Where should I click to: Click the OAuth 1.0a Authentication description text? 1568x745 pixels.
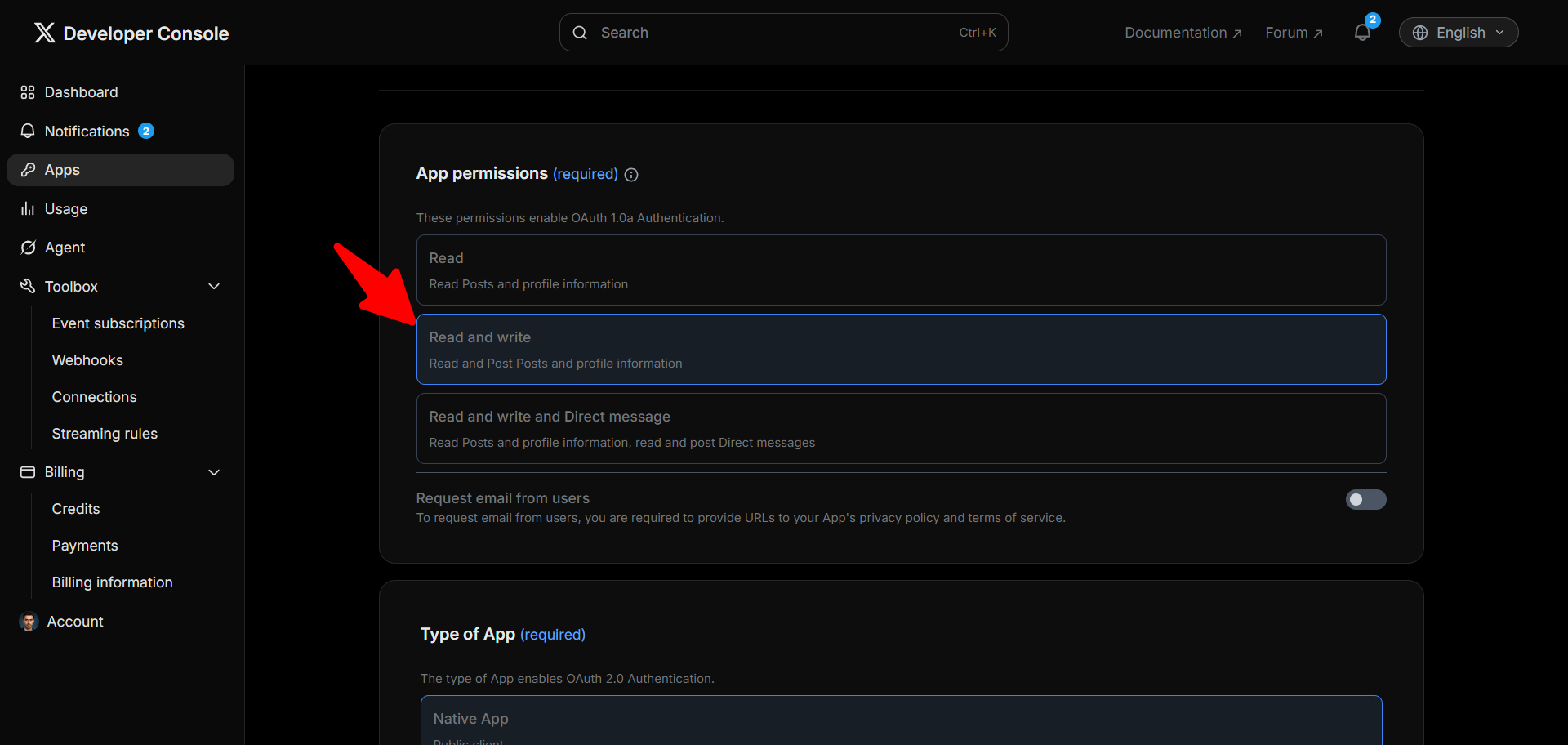coord(570,218)
